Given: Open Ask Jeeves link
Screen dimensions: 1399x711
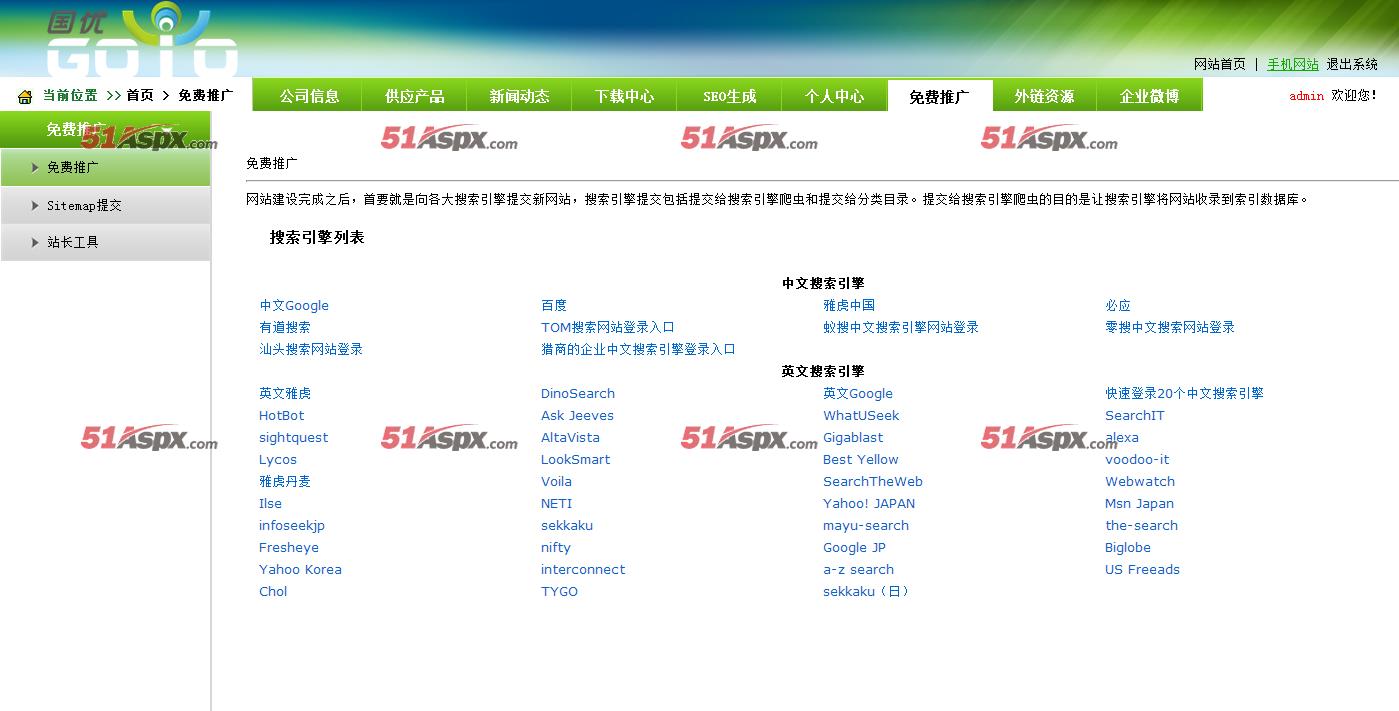Looking at the screenshot, I should (x=577, y=416).
